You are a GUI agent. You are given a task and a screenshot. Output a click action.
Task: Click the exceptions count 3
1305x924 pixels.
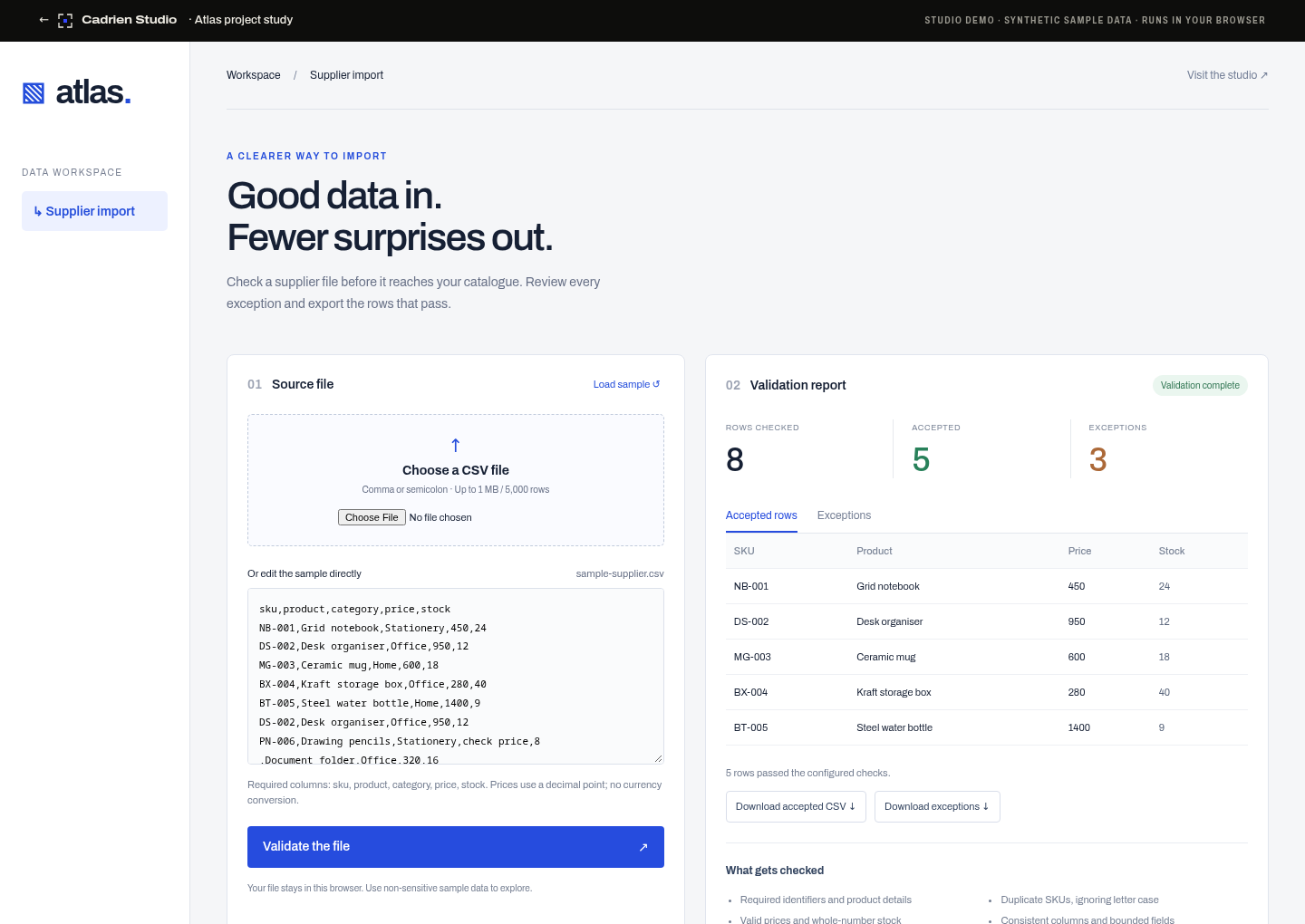pyautogui.click(x=1098, y=460)
